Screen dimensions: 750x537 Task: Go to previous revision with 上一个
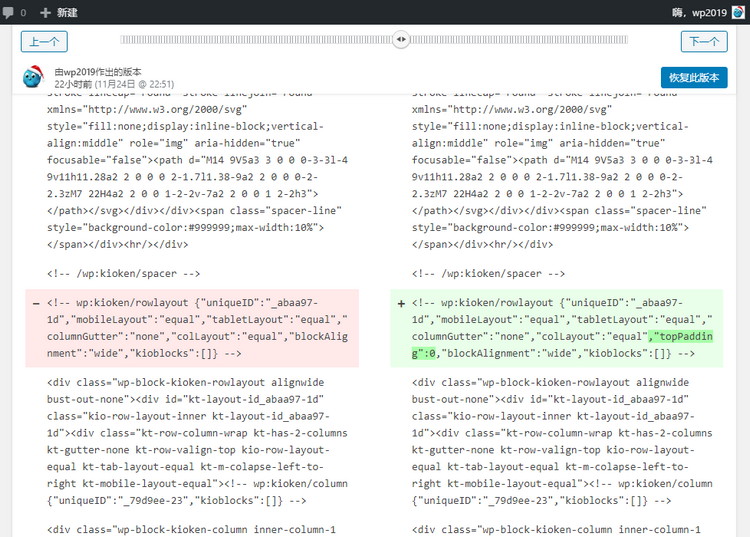tap(44, 41)
